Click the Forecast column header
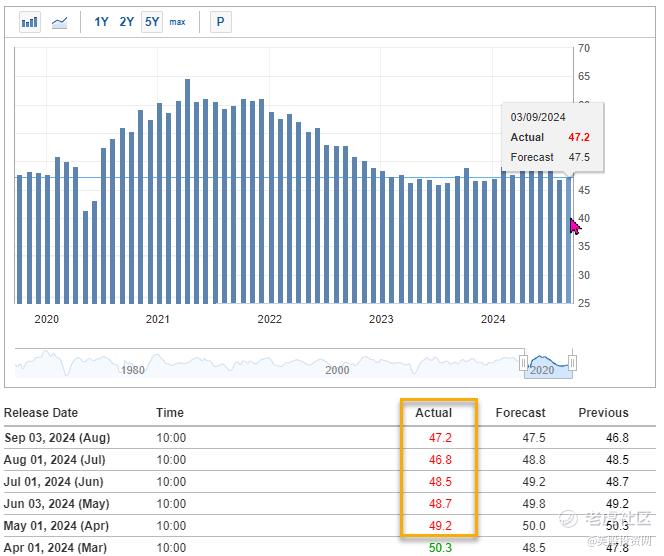Screen dimensions: 664x556 [x=520, y=413]
